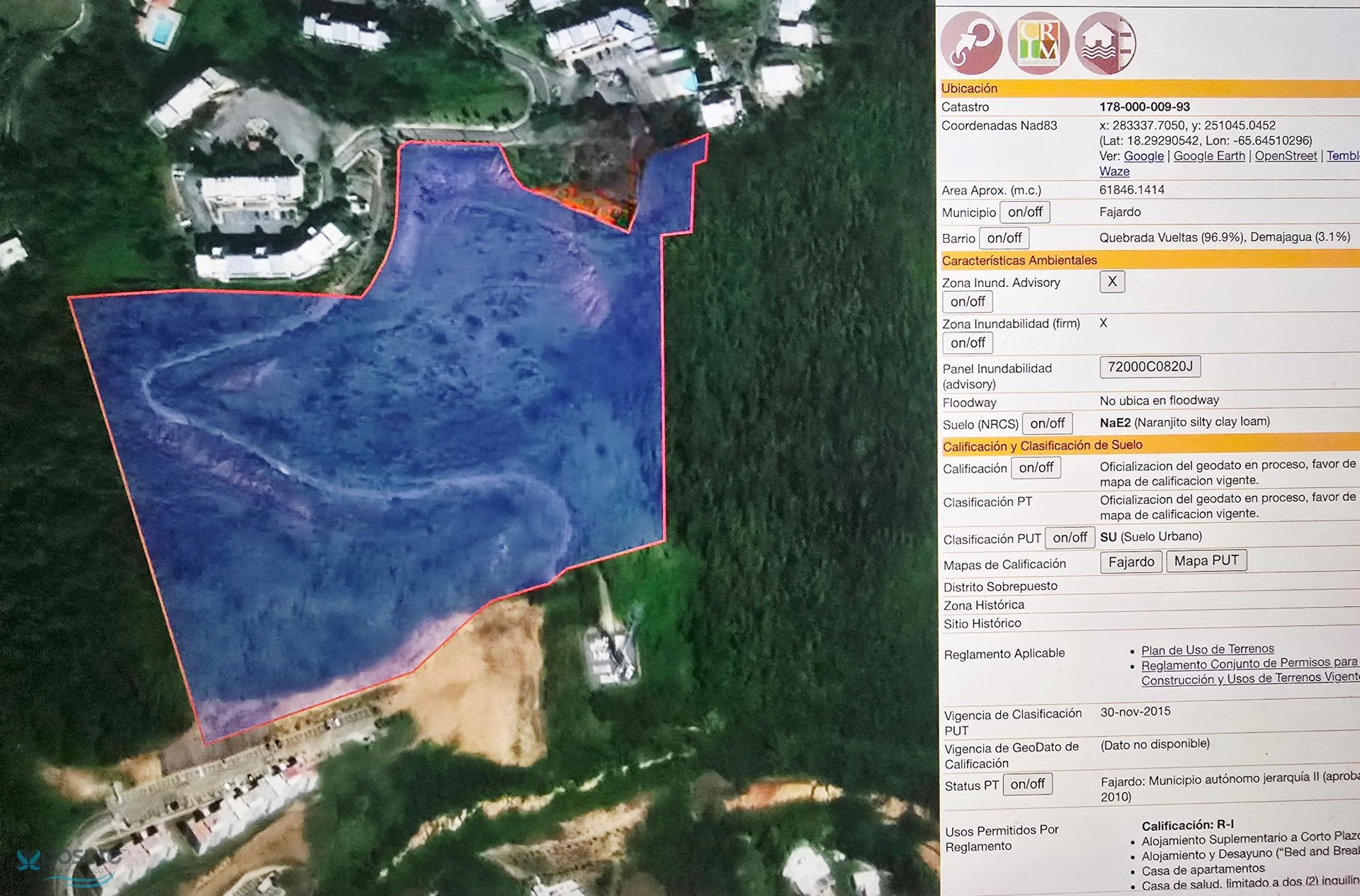Open the Google location link
1360x896 pixels.
[x=1143, y=156]
